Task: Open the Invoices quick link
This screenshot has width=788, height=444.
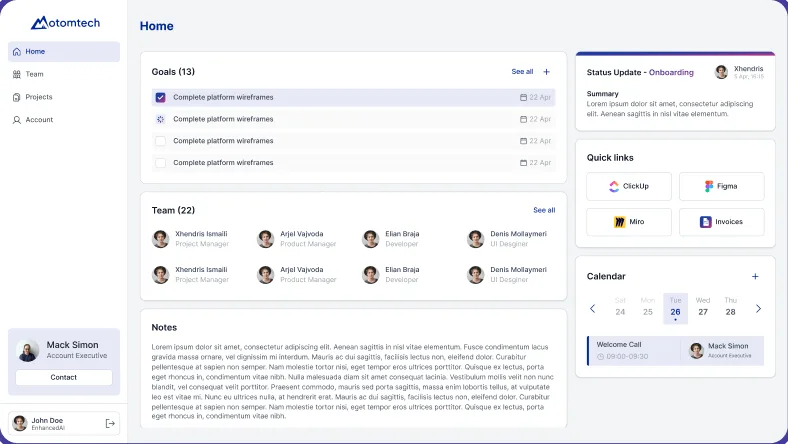Action: point(721,222)
